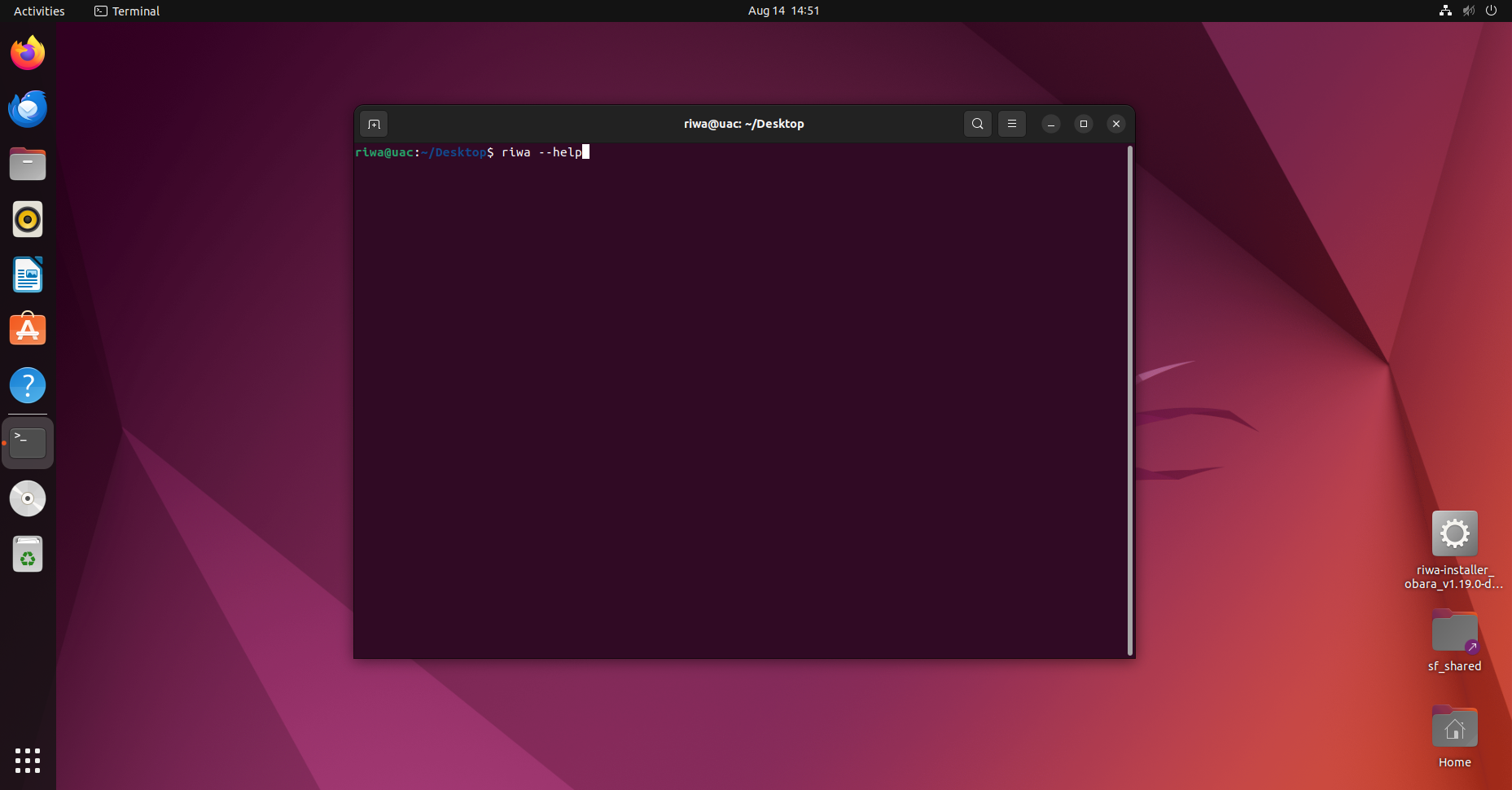This screenshot has width=1512, height=790.
Task: Open the terminal hamburger menu
Action: pos(1011,124)
